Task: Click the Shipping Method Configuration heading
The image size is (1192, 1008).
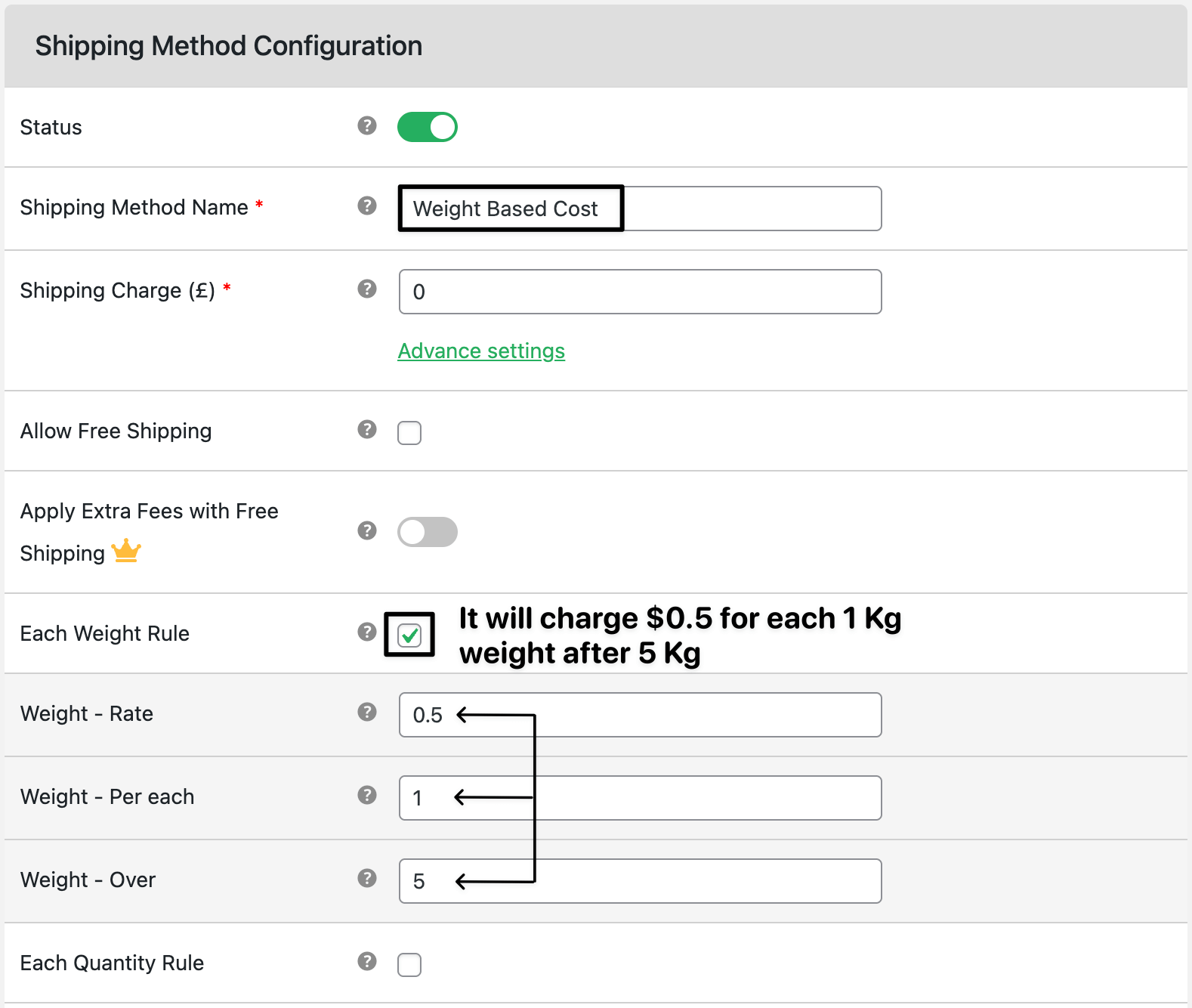Action: (x=229, y=46)
